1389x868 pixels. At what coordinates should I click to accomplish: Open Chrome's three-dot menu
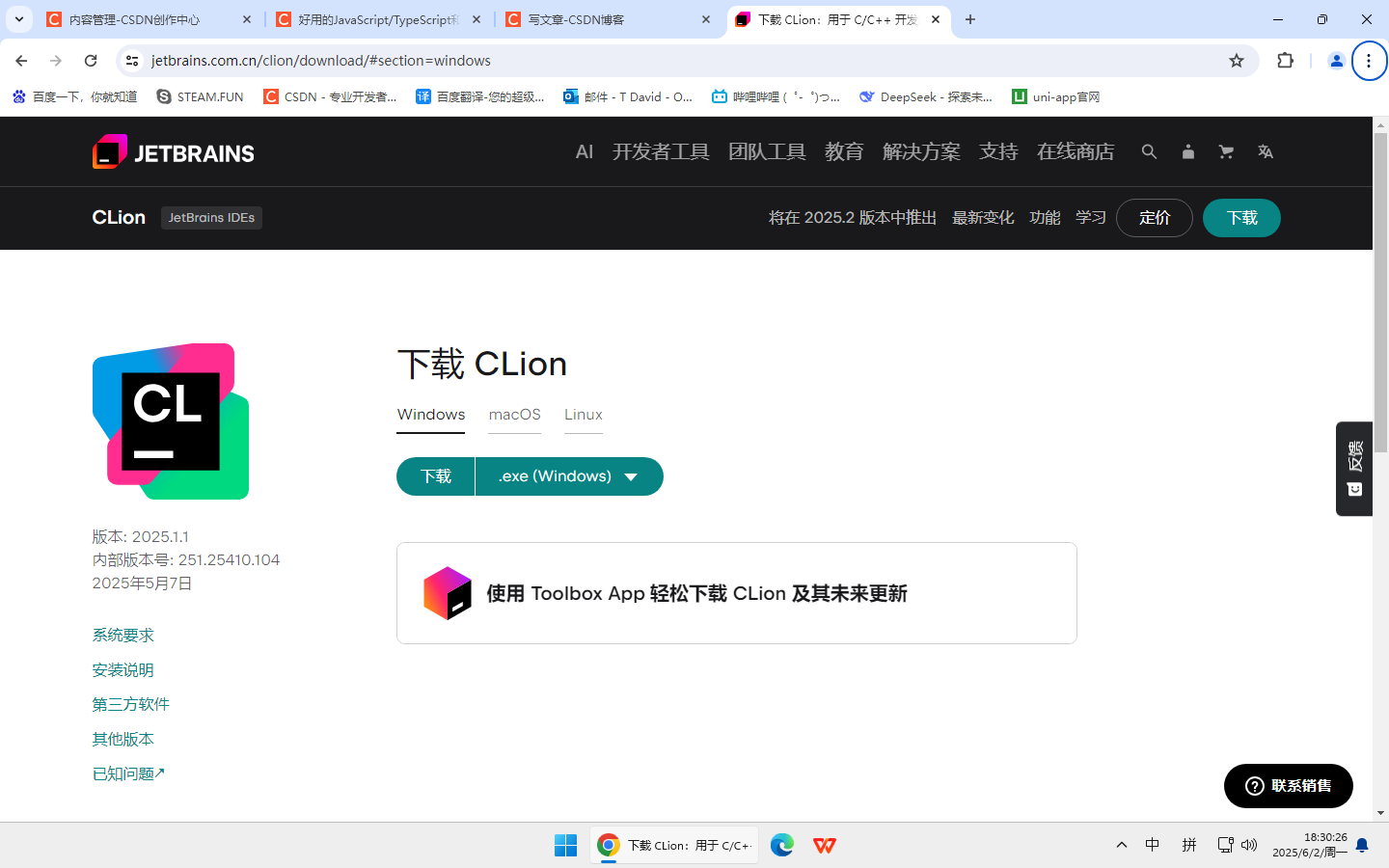coord(1369,61)
